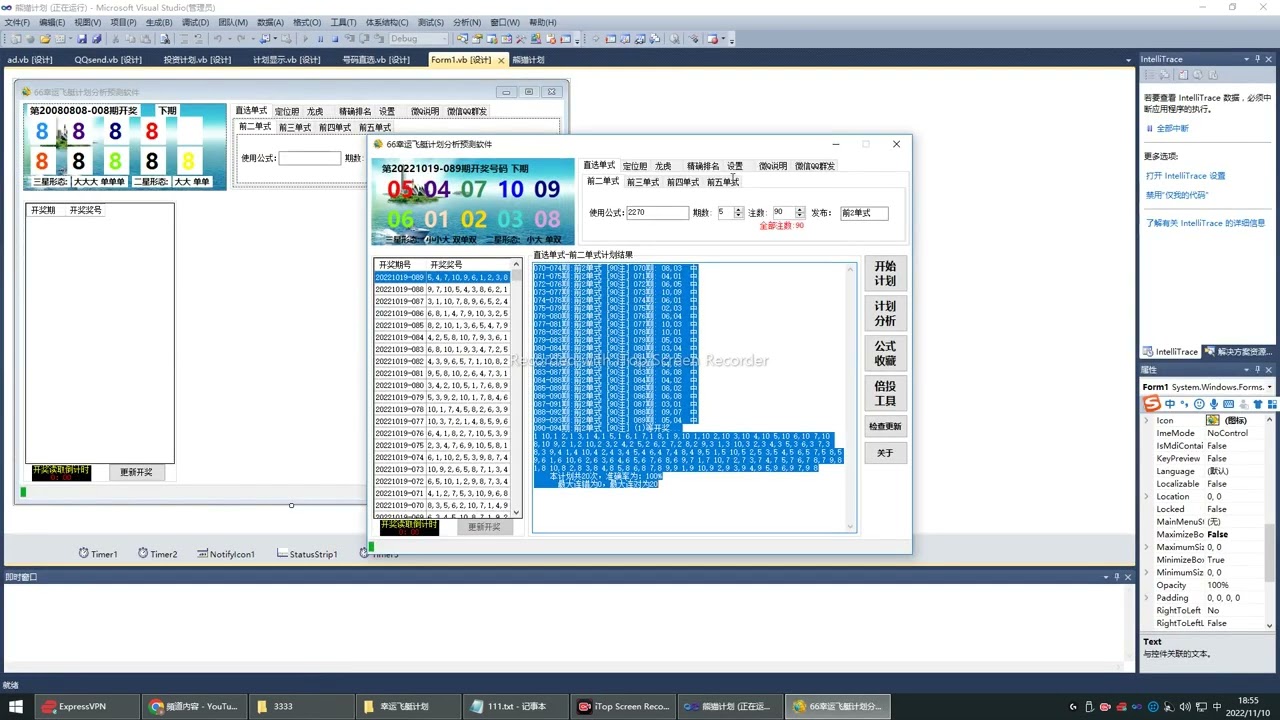Click the 计划分析 button

pyautogui.click(x=885, y=313)
